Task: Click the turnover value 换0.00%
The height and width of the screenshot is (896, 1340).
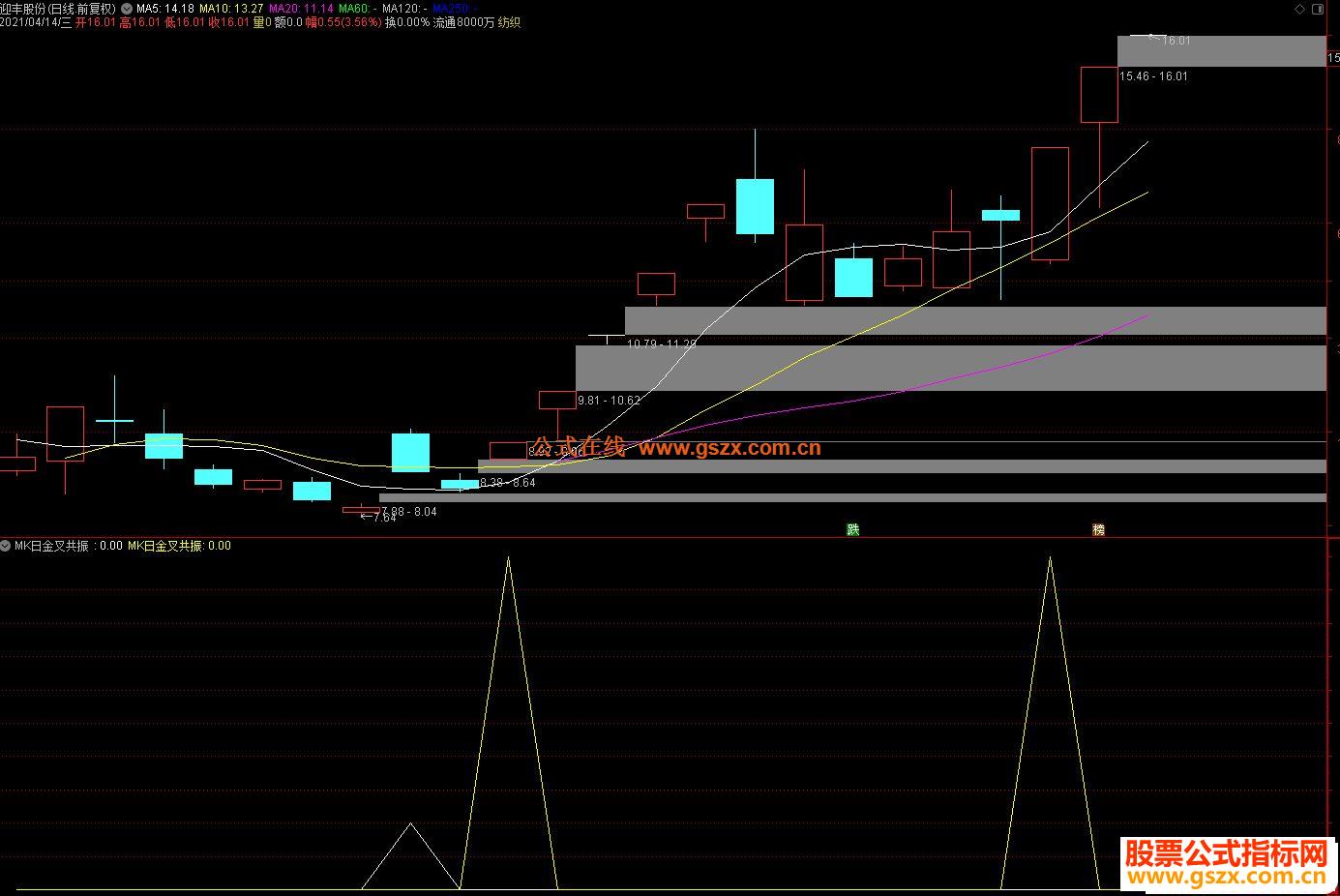Action: tap(407, 22)
